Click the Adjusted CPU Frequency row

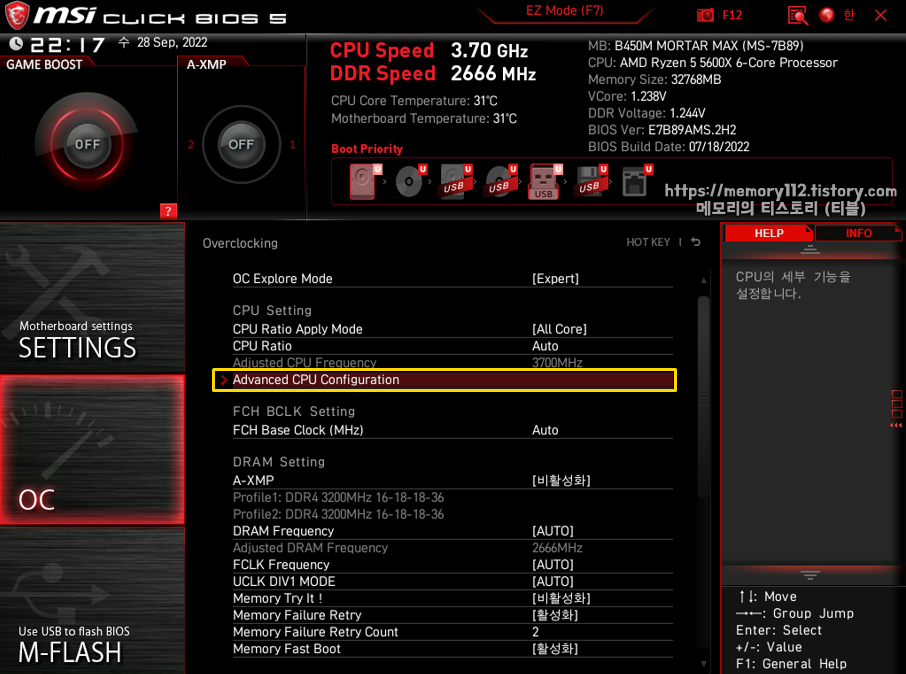click(452, 362)
